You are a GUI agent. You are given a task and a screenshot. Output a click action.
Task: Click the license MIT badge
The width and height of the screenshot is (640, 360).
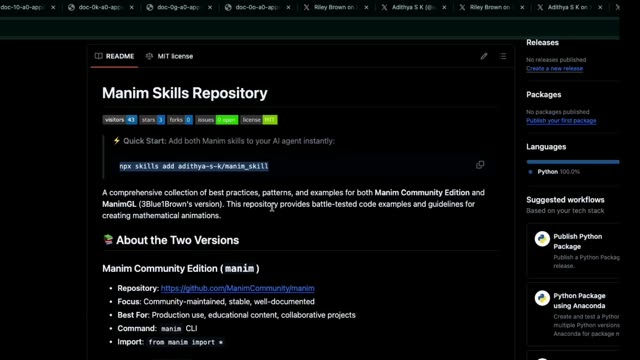tap(259, 120)
